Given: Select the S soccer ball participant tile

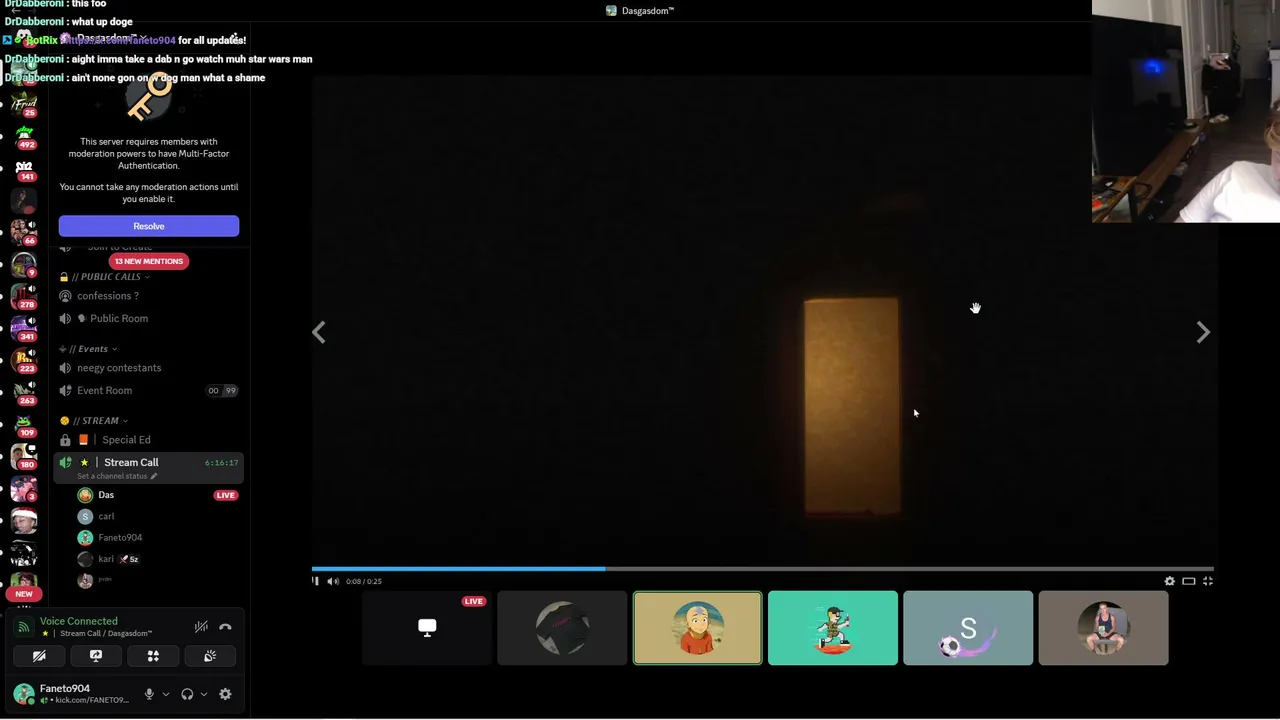Looking at the screenshot, I should [968, 628].
